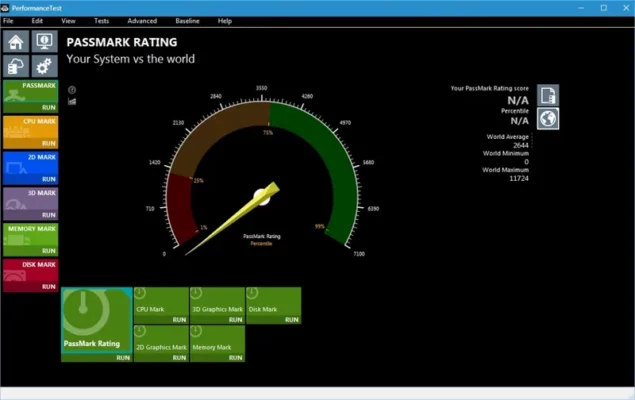
Task: Select the 2D Mark sidebar tile
Action: point(31,163)
